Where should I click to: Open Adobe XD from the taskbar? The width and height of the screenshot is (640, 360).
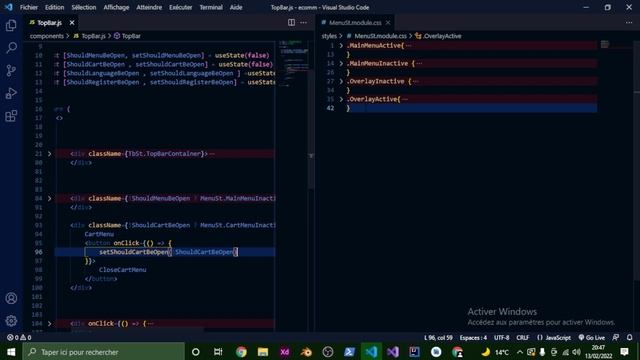pos(284,352)
